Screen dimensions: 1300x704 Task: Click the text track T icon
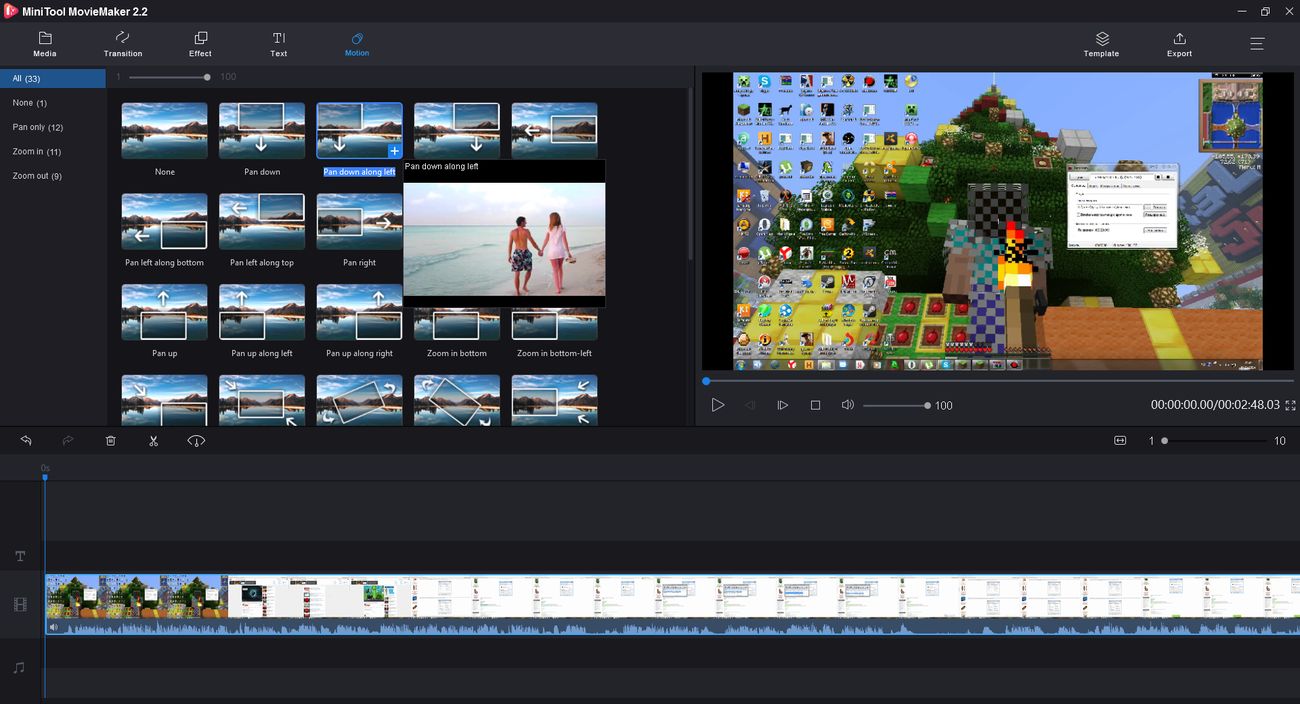tap(20, 556)
